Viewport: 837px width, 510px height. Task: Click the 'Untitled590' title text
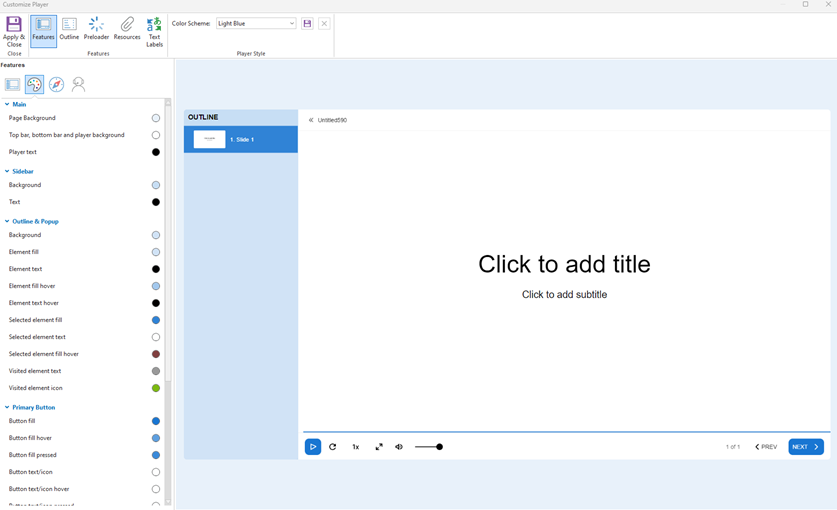click(x=332, y=120)
